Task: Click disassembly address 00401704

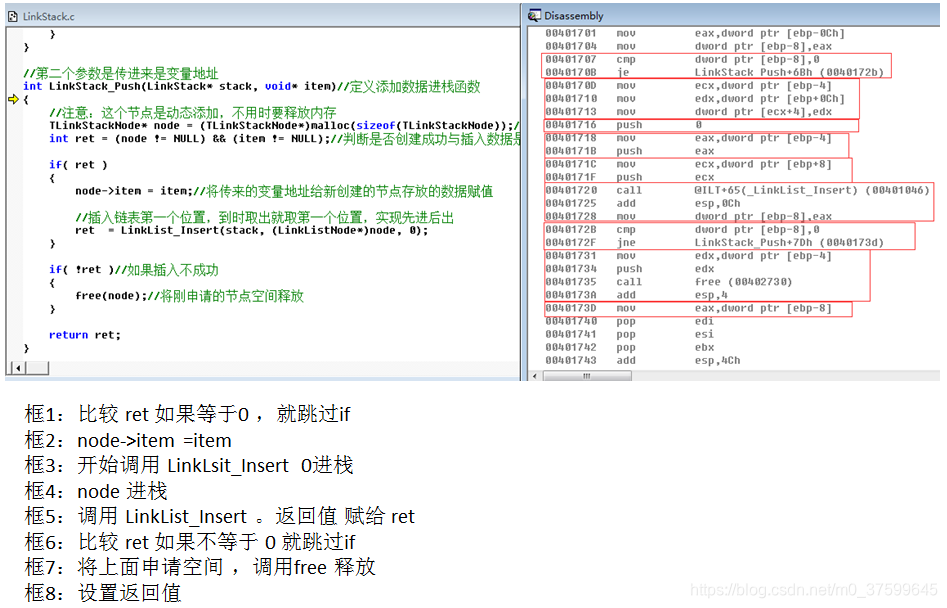Action: tap(571, 46)
